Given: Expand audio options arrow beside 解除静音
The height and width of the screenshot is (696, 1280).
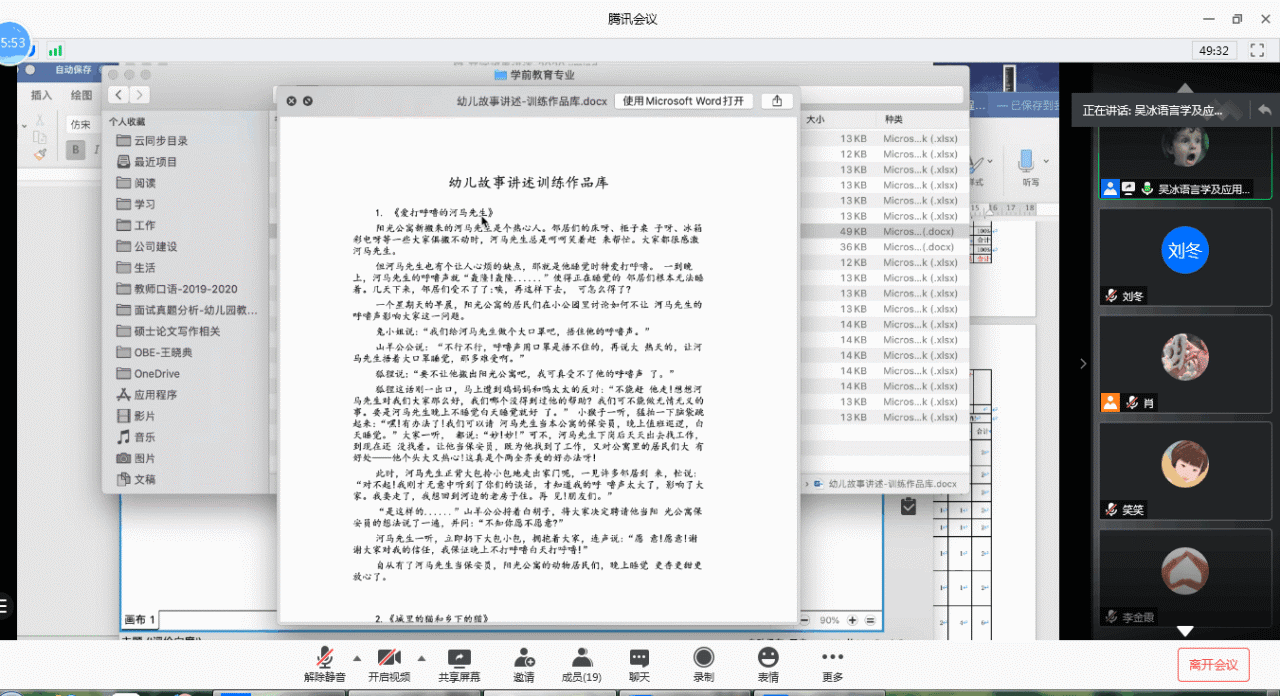Looking at the screenshot, I should point(357,658).
